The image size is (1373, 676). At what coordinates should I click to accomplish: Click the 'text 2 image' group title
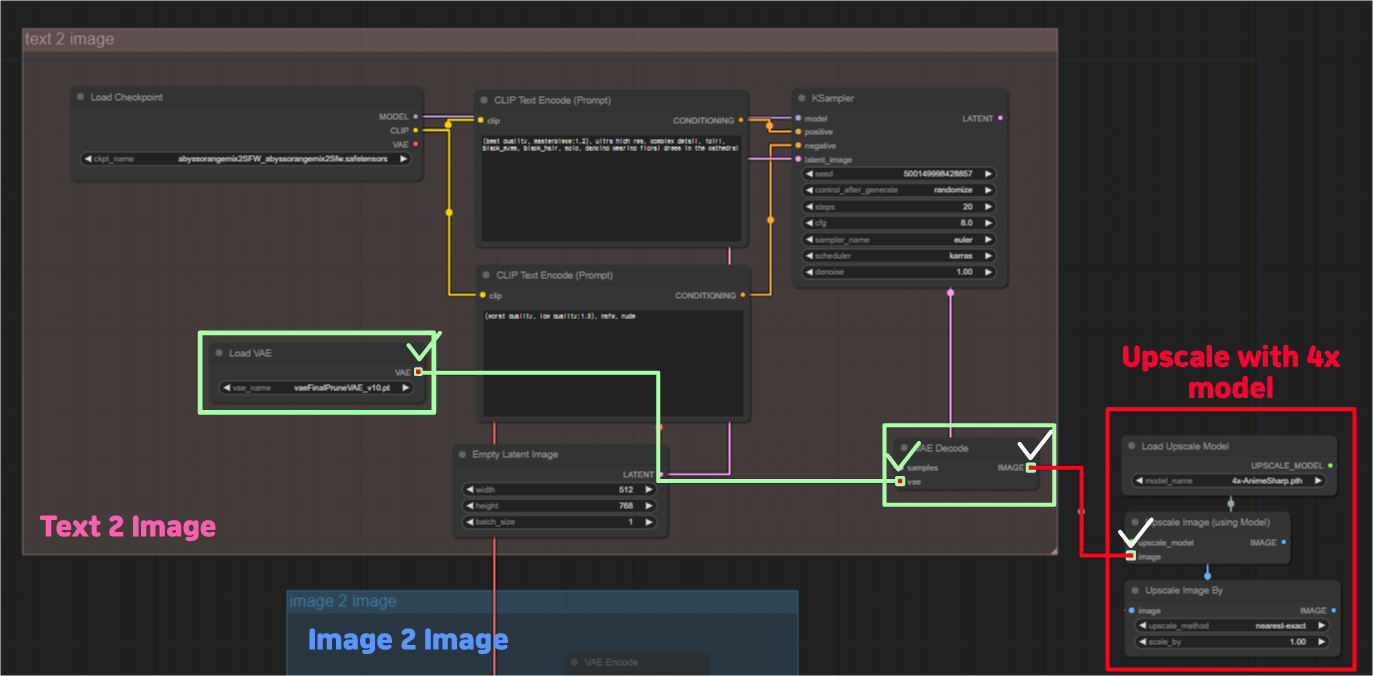coord(69,40)
